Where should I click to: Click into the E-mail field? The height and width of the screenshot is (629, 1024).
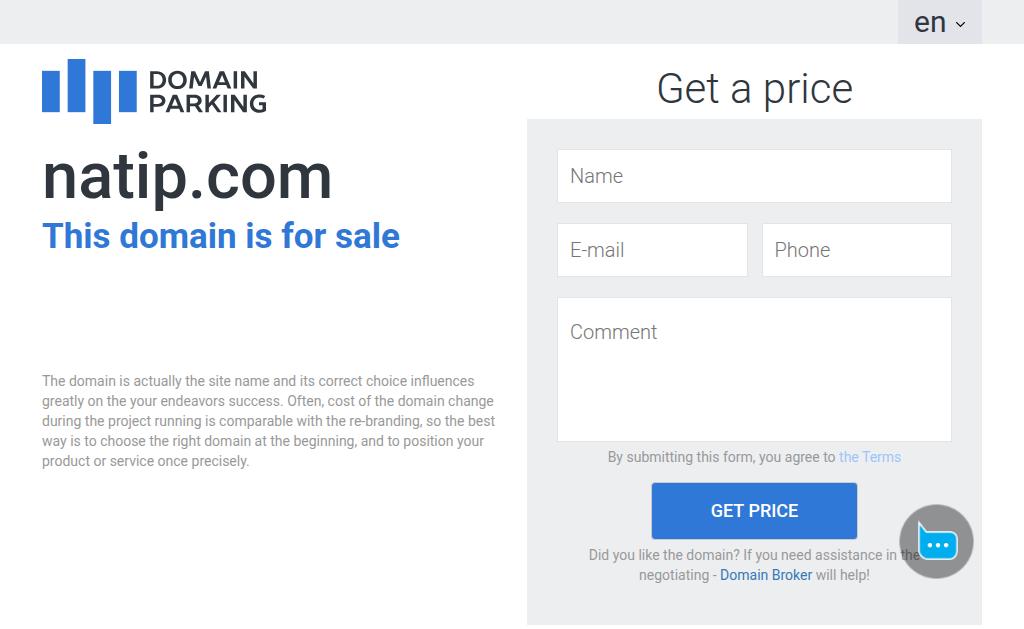click(x=652, y=250)
